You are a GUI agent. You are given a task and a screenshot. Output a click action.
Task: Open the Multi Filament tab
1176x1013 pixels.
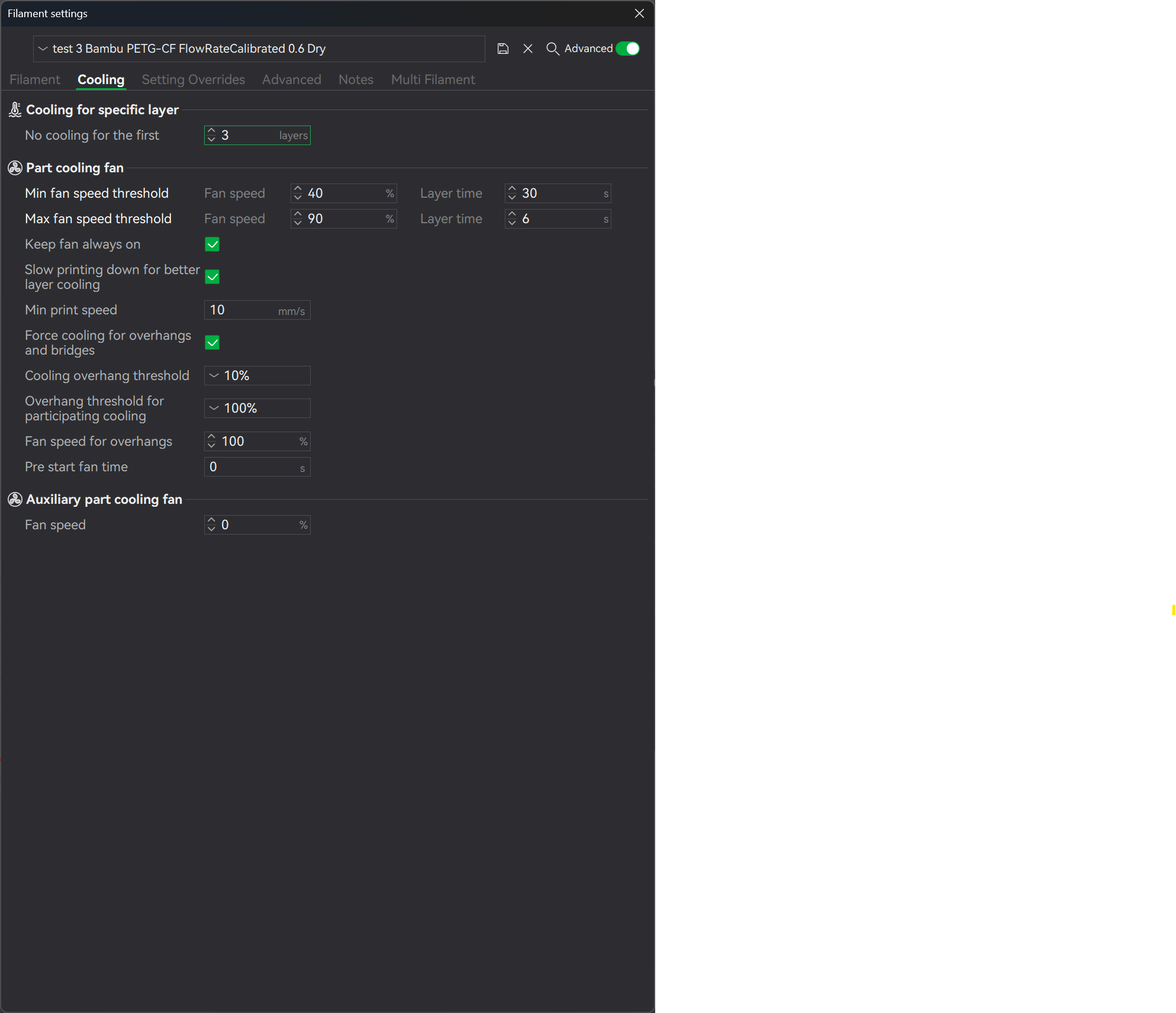coord(433,80)
